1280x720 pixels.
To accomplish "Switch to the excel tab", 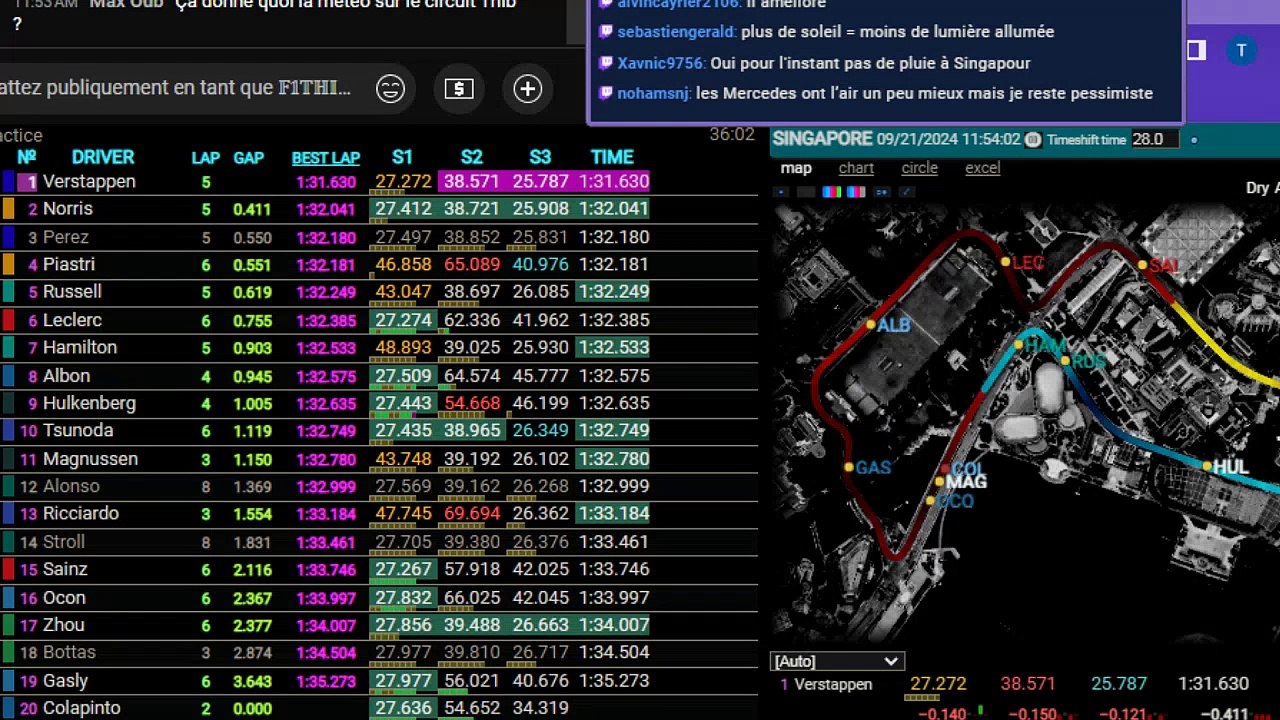I will (982, 168).
